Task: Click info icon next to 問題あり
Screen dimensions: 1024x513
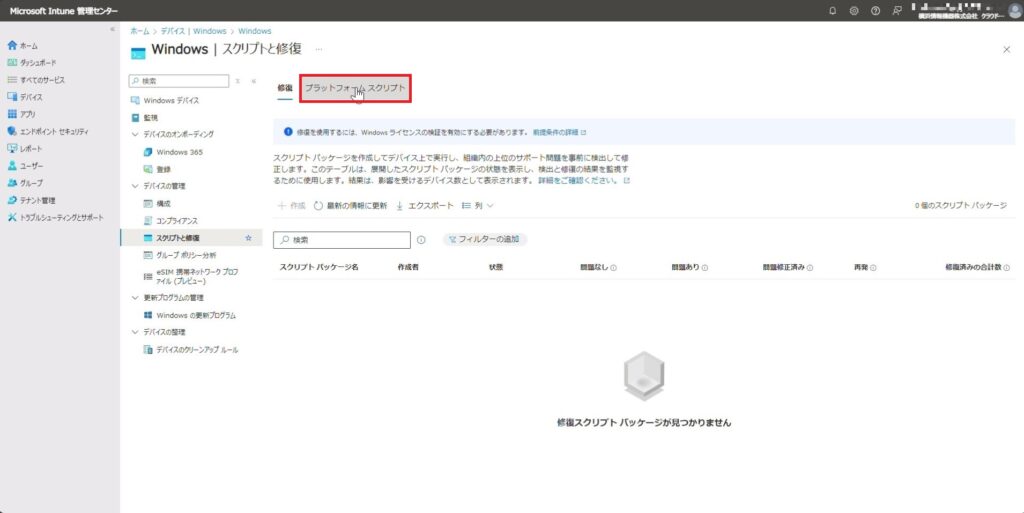Action: [x=705, y=268]
